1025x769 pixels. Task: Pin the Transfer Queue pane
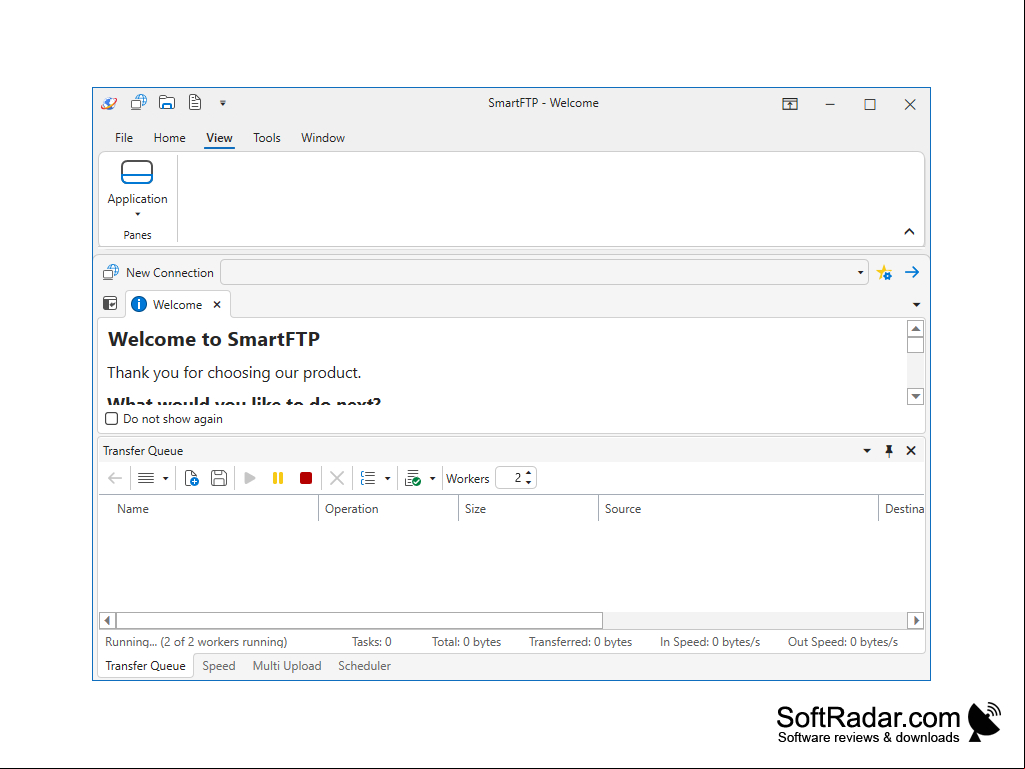889,451
